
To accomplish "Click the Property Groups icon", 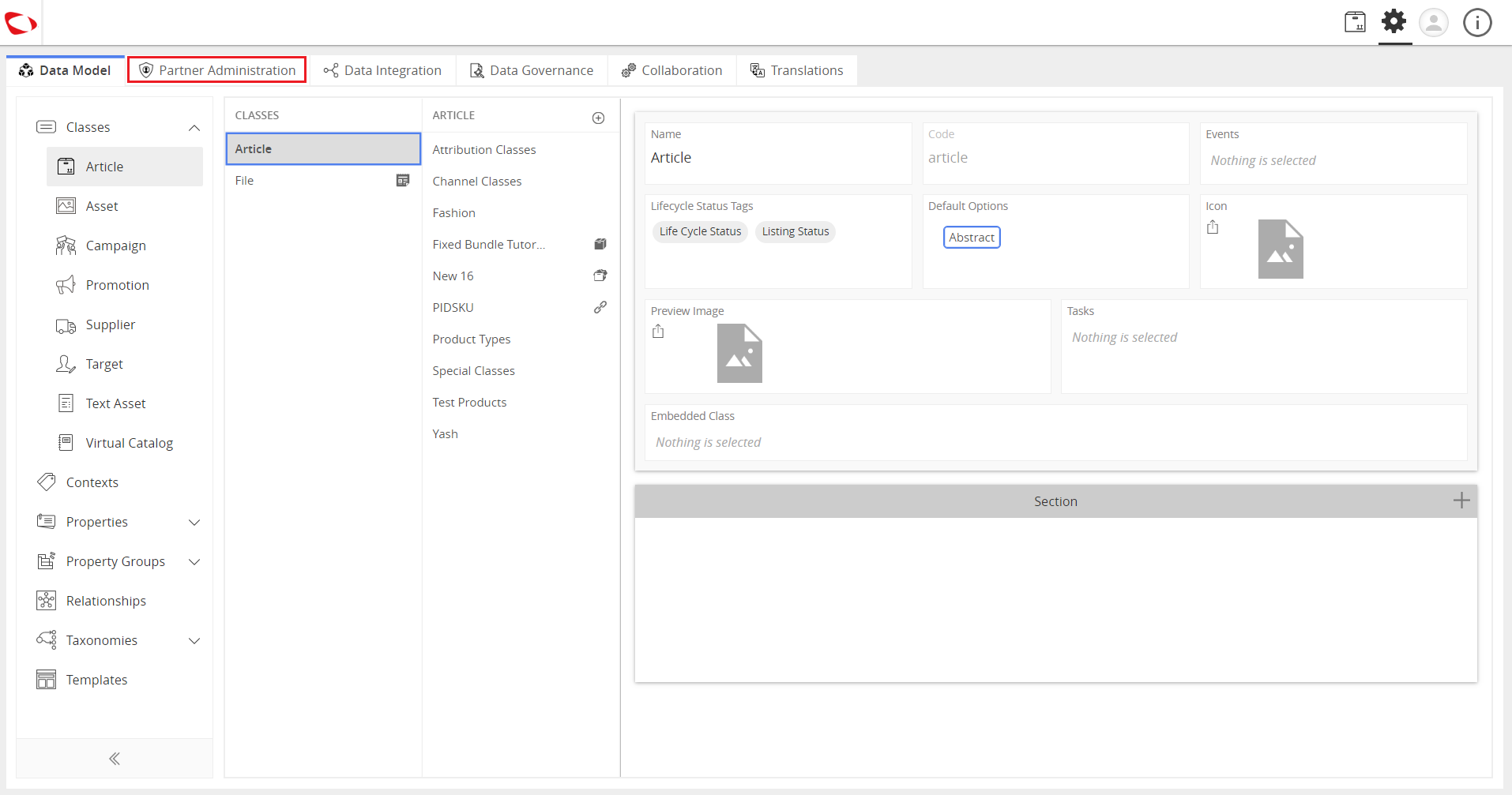I will pyautogui.click(x=47, y=561).
